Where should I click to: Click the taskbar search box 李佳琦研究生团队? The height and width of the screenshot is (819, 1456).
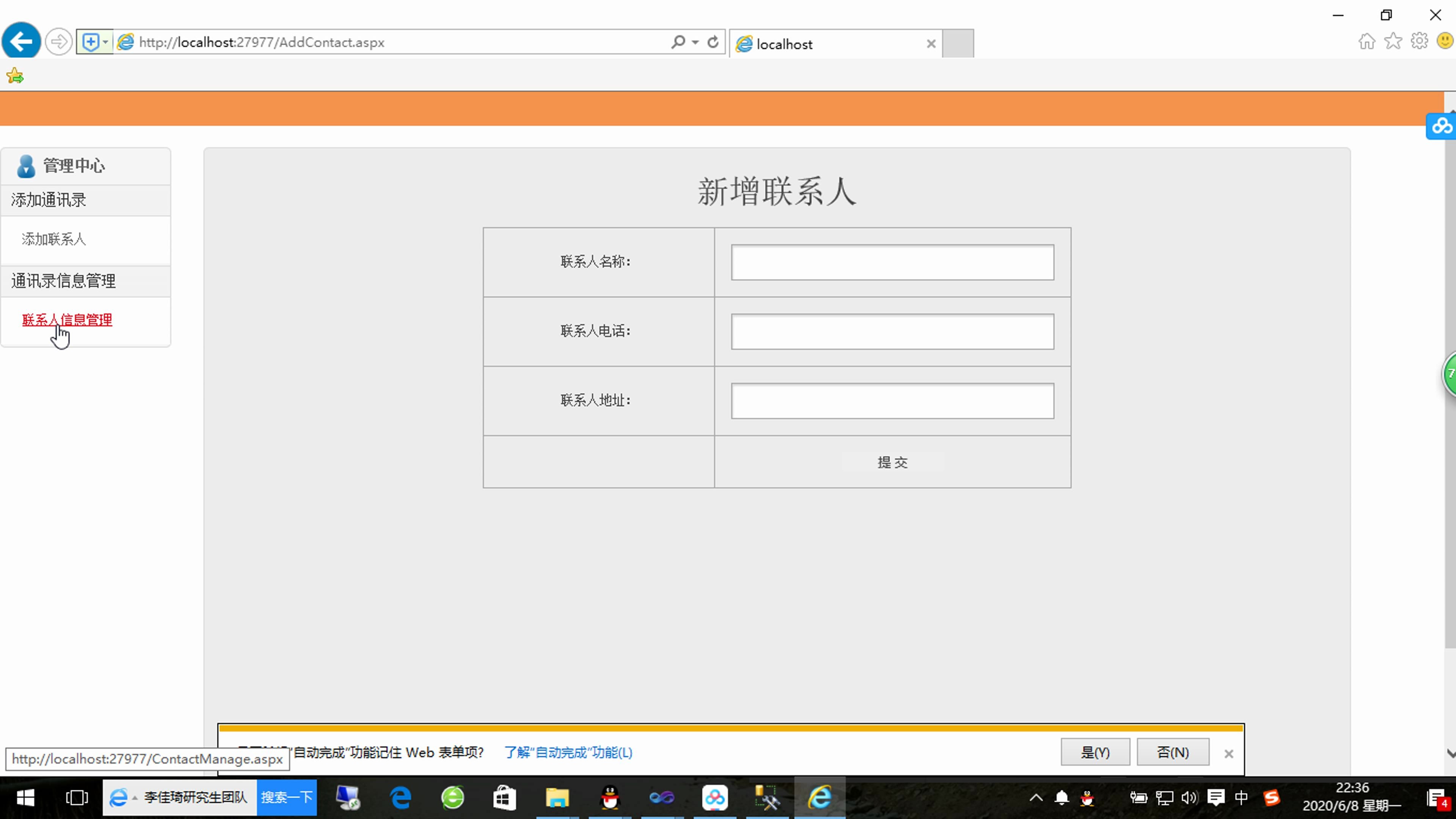coord(195,797)
